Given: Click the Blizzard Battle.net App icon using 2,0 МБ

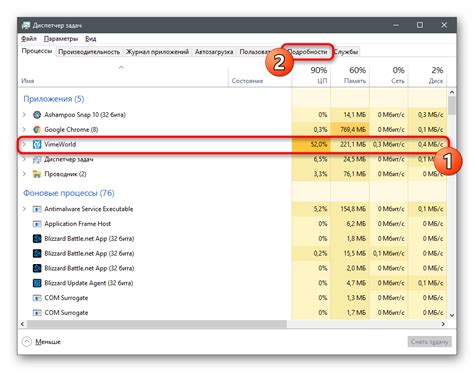Looking at the screenshot, I should (x=37, y=268).
